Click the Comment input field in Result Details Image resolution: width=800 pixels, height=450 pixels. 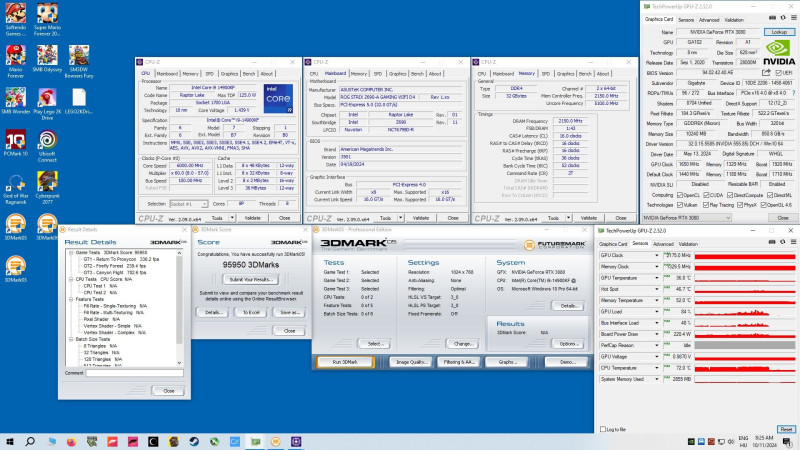click(x=134, y=373)
